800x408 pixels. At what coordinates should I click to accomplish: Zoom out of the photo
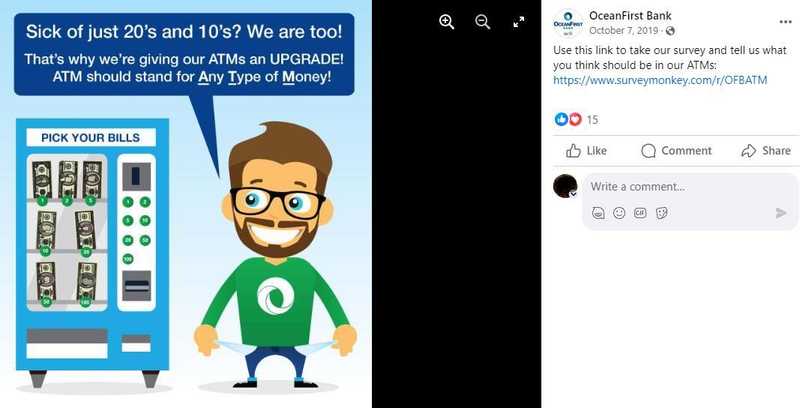[482, 22]
